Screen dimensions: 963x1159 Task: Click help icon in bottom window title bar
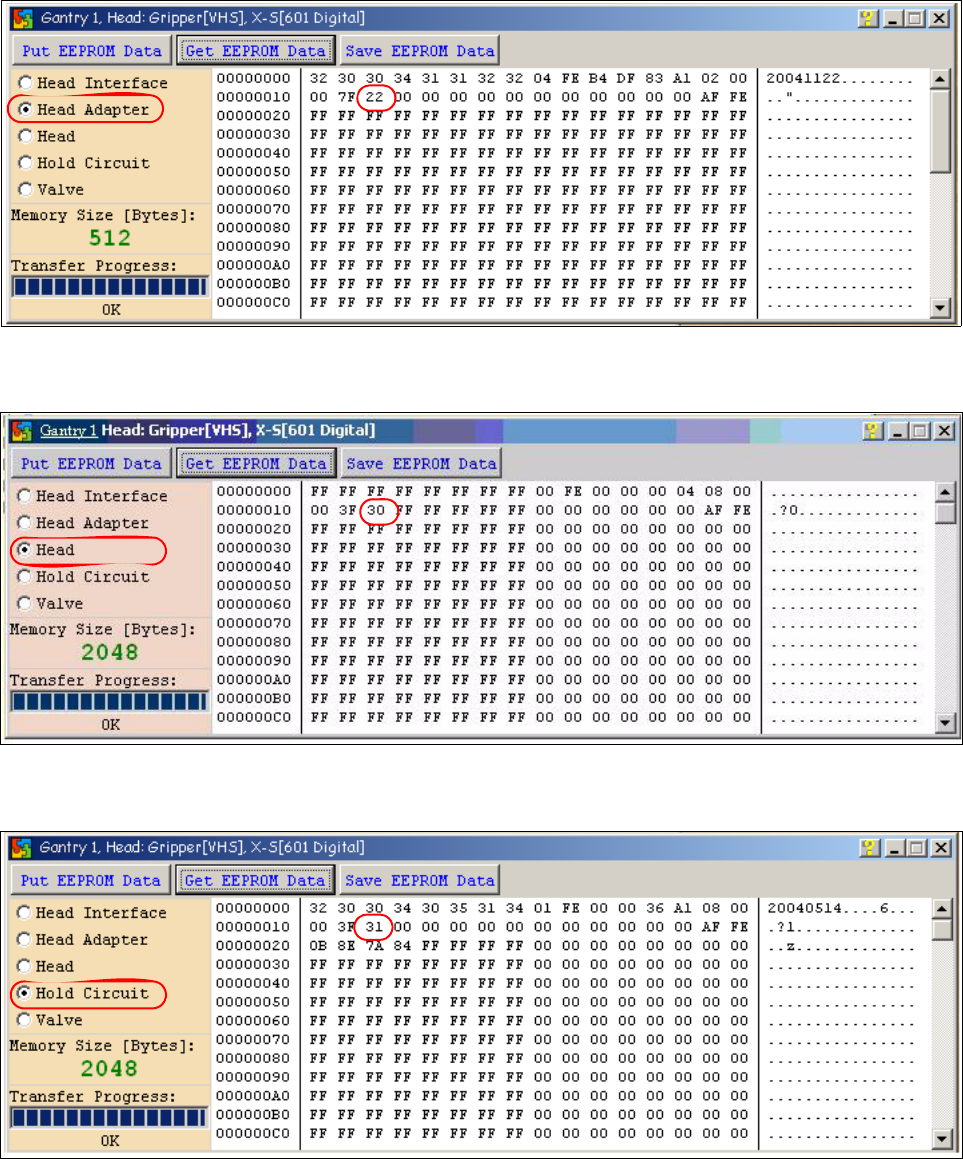tap(870, 847)
